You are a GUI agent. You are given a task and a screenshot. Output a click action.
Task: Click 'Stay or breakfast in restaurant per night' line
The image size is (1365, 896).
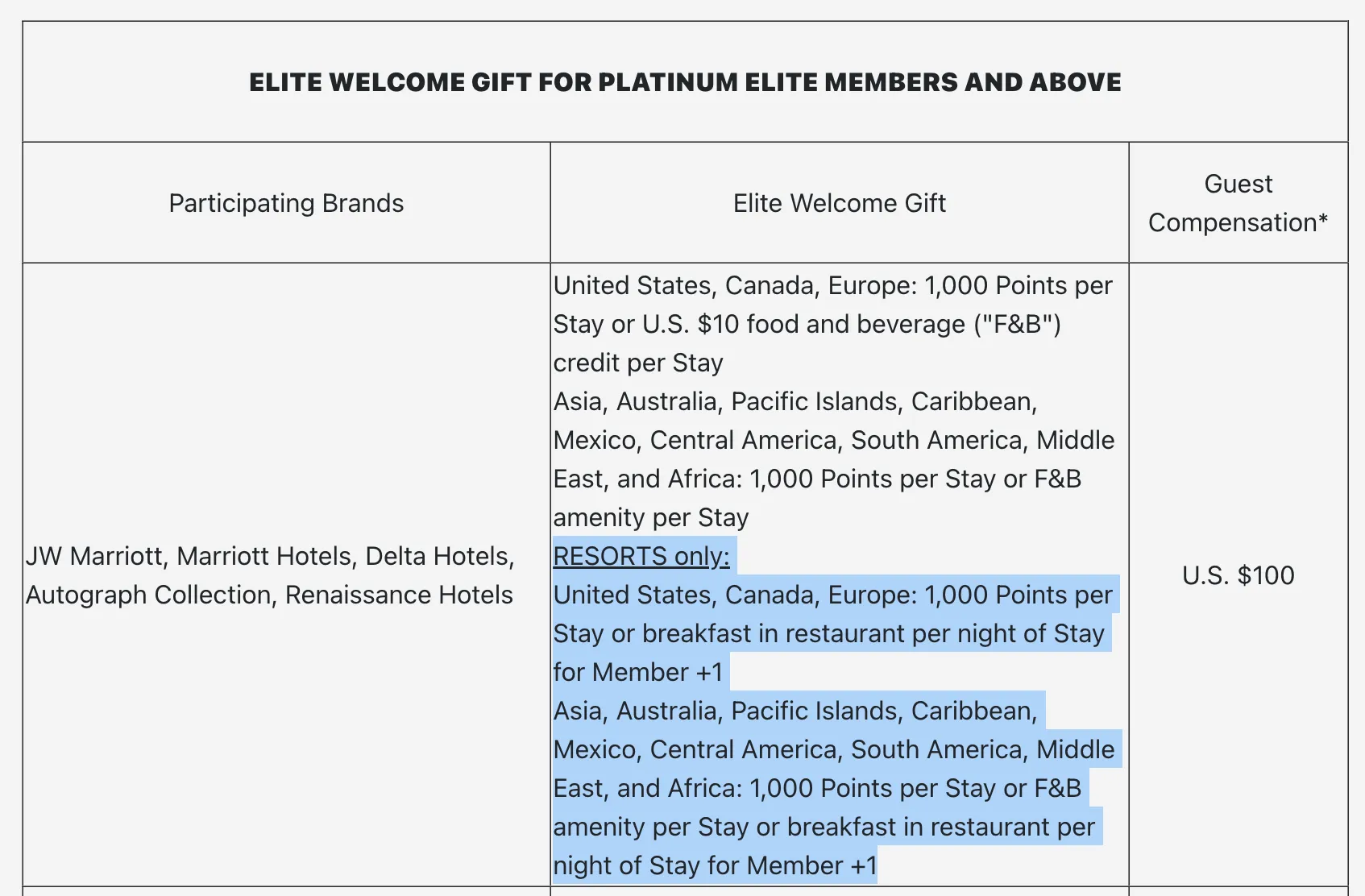point(829,633)
